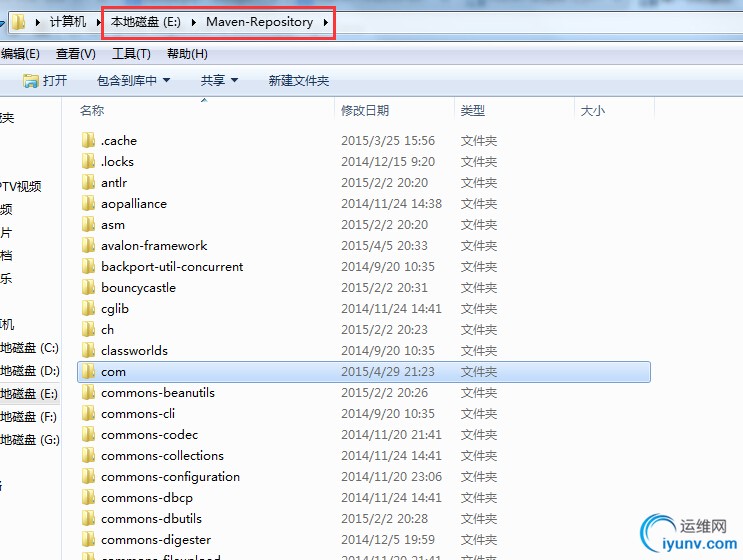Click the backport-util-concurrent folder icon

pyautogui.click(x=88, y=266)
